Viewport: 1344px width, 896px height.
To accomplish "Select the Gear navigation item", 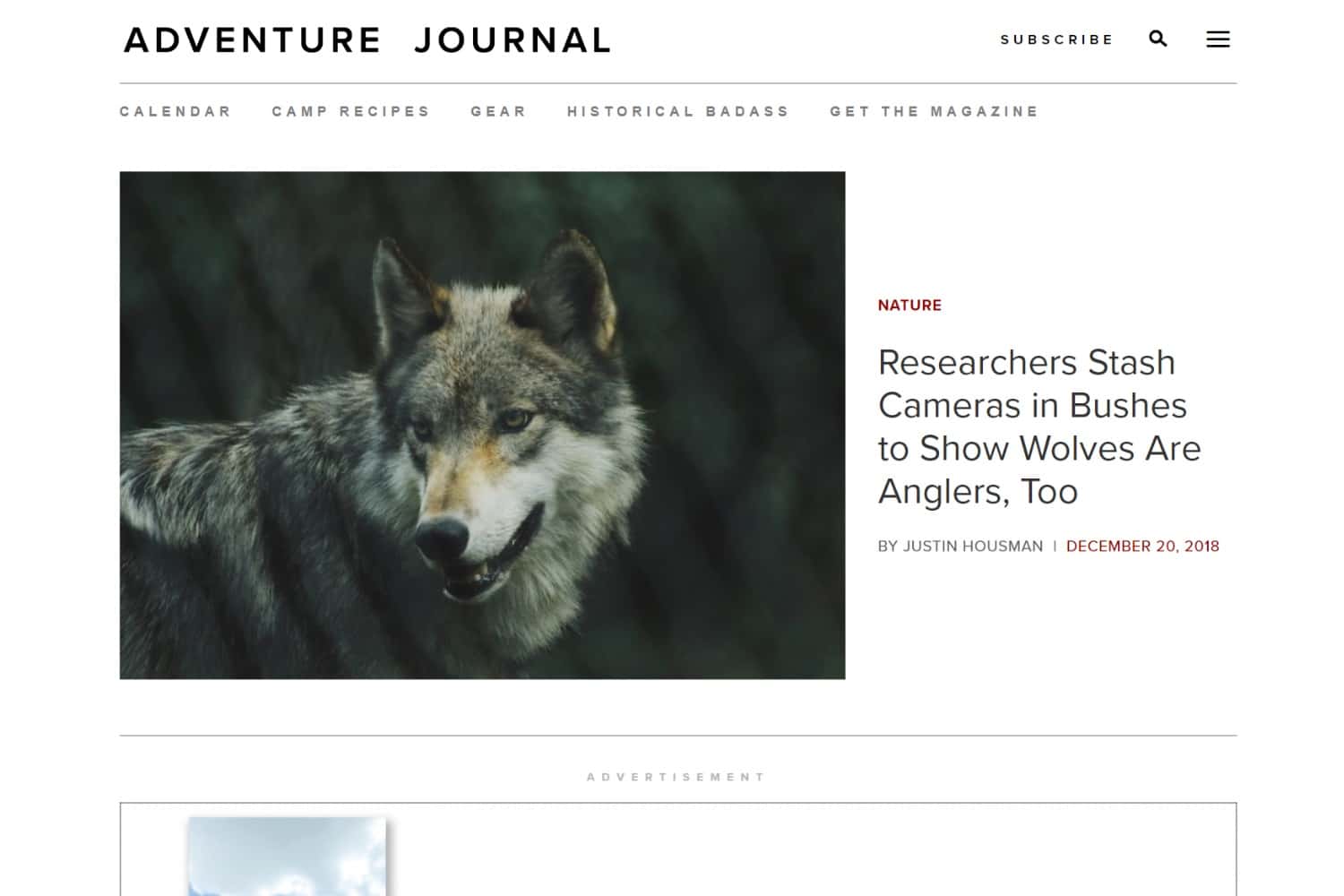I will pyautogui.click(x=499, y=111).
